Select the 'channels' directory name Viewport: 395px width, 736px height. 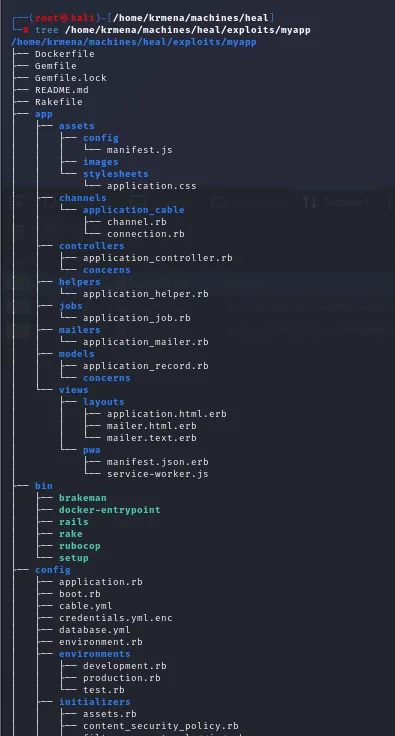point(83,198)
